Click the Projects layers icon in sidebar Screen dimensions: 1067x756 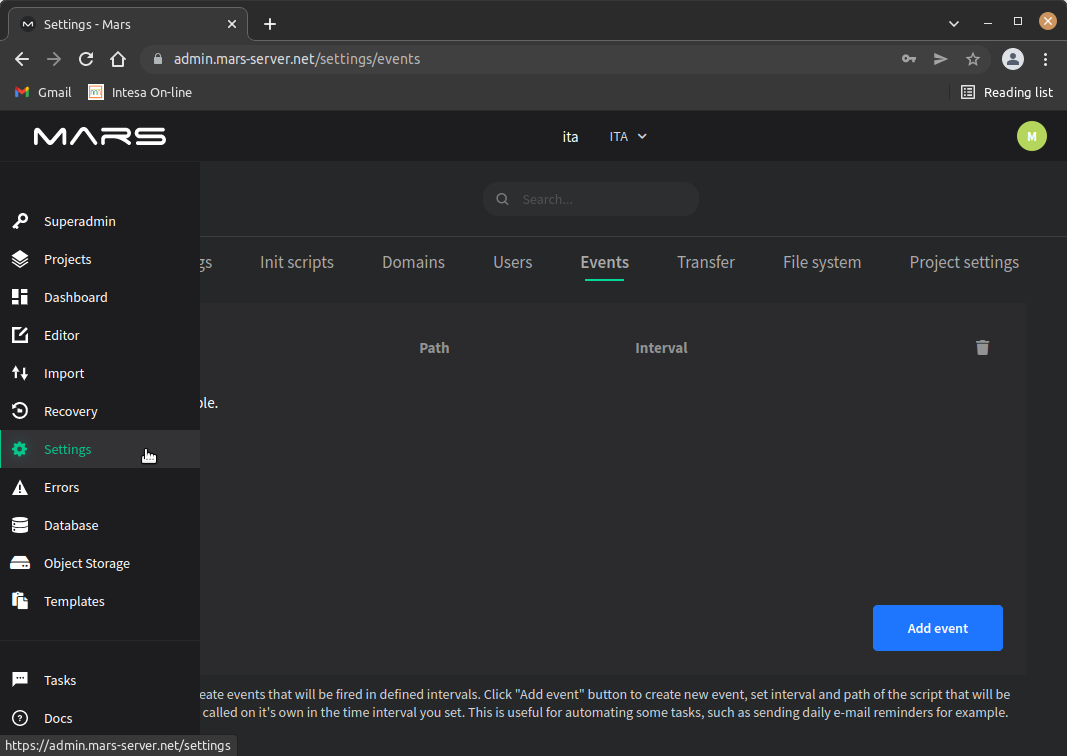click(20, 259)
